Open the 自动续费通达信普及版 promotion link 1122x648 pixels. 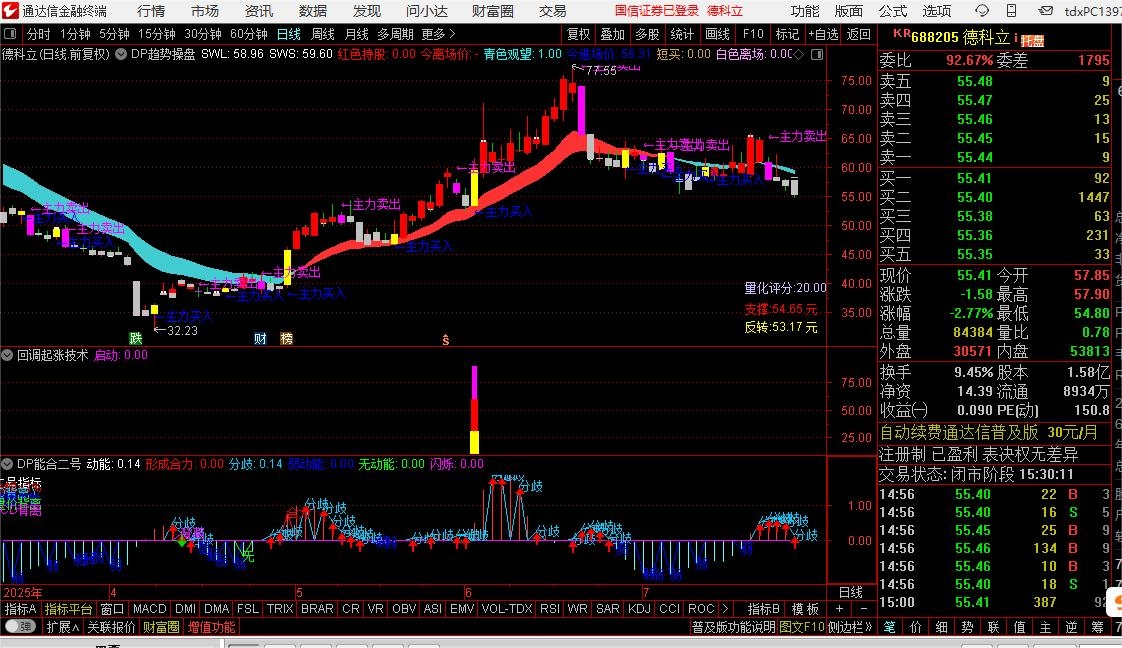988,433
